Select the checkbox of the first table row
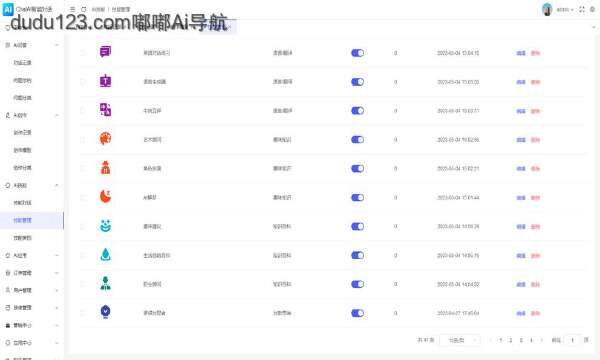 pos(83,53)
